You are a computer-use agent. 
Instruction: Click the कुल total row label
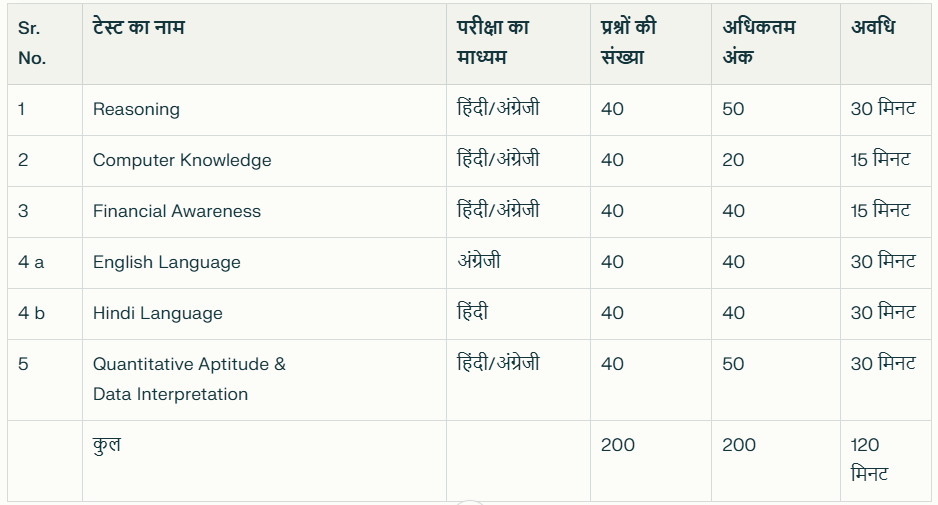point(106,445)
